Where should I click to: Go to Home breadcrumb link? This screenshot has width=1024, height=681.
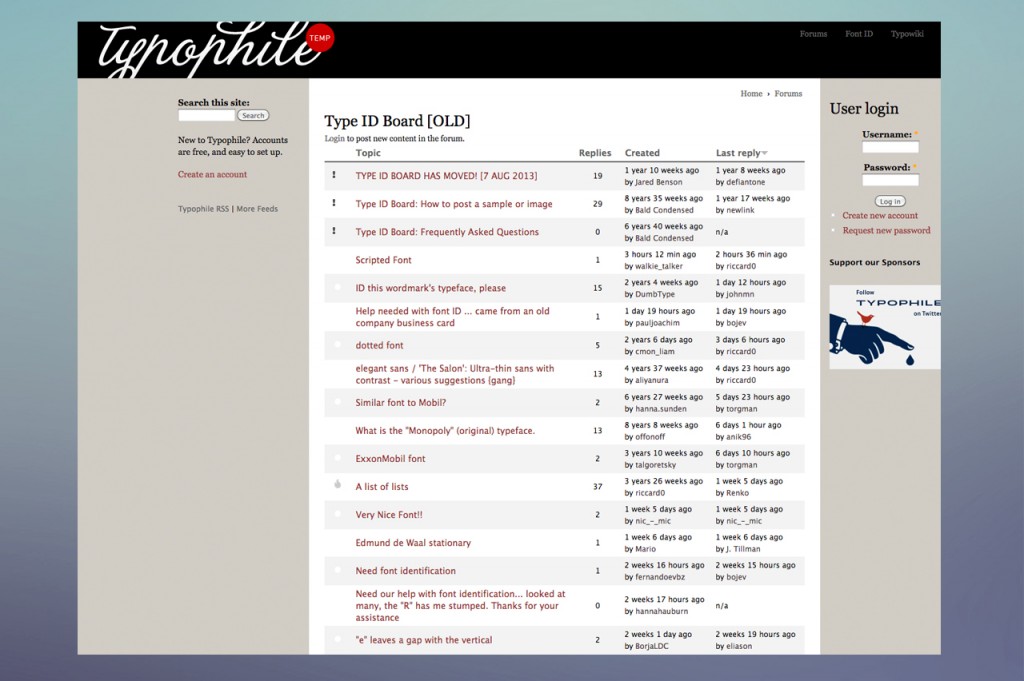click(751, 94)
